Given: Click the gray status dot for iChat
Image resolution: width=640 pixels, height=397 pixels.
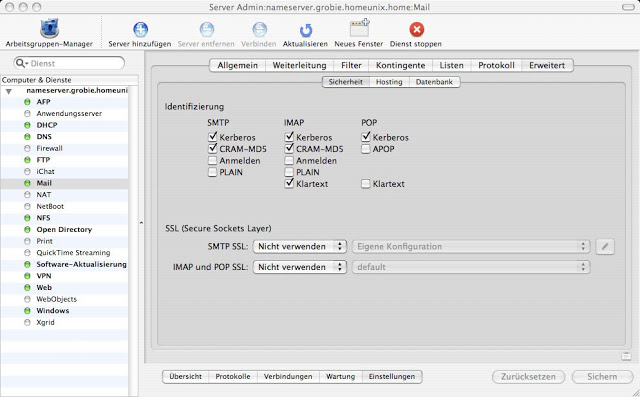Looking at the screenshot, I should tap(27, 171).
